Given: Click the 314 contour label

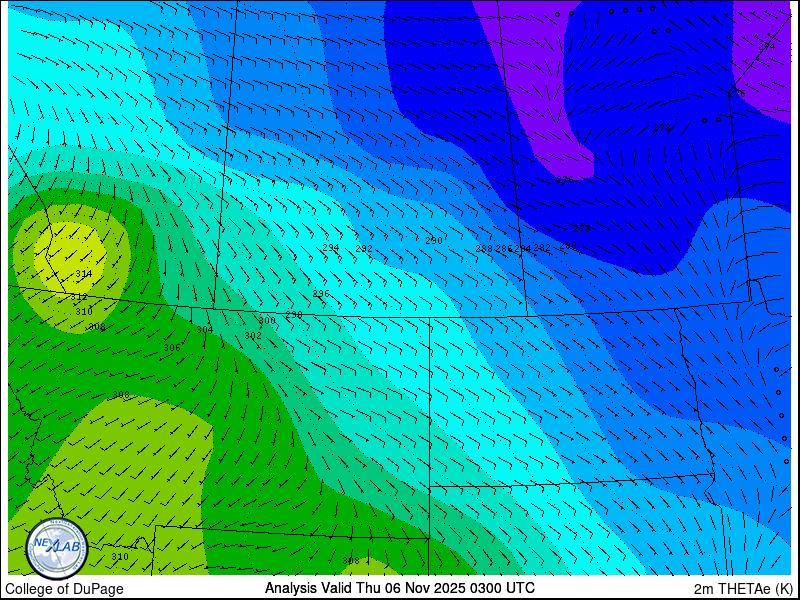Looking at the screenshot, I should point(84,274).
